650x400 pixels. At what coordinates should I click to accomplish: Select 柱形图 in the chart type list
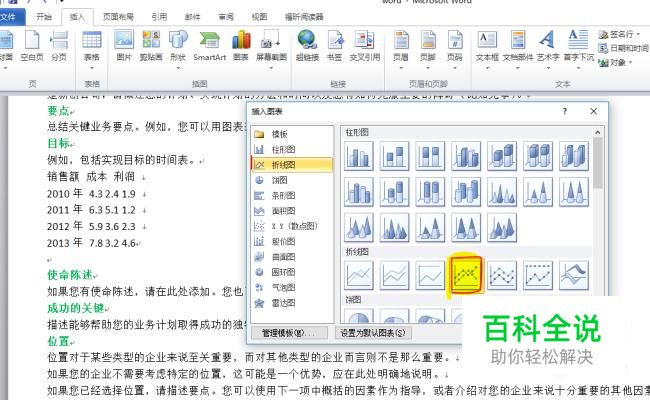pos(292,149)
